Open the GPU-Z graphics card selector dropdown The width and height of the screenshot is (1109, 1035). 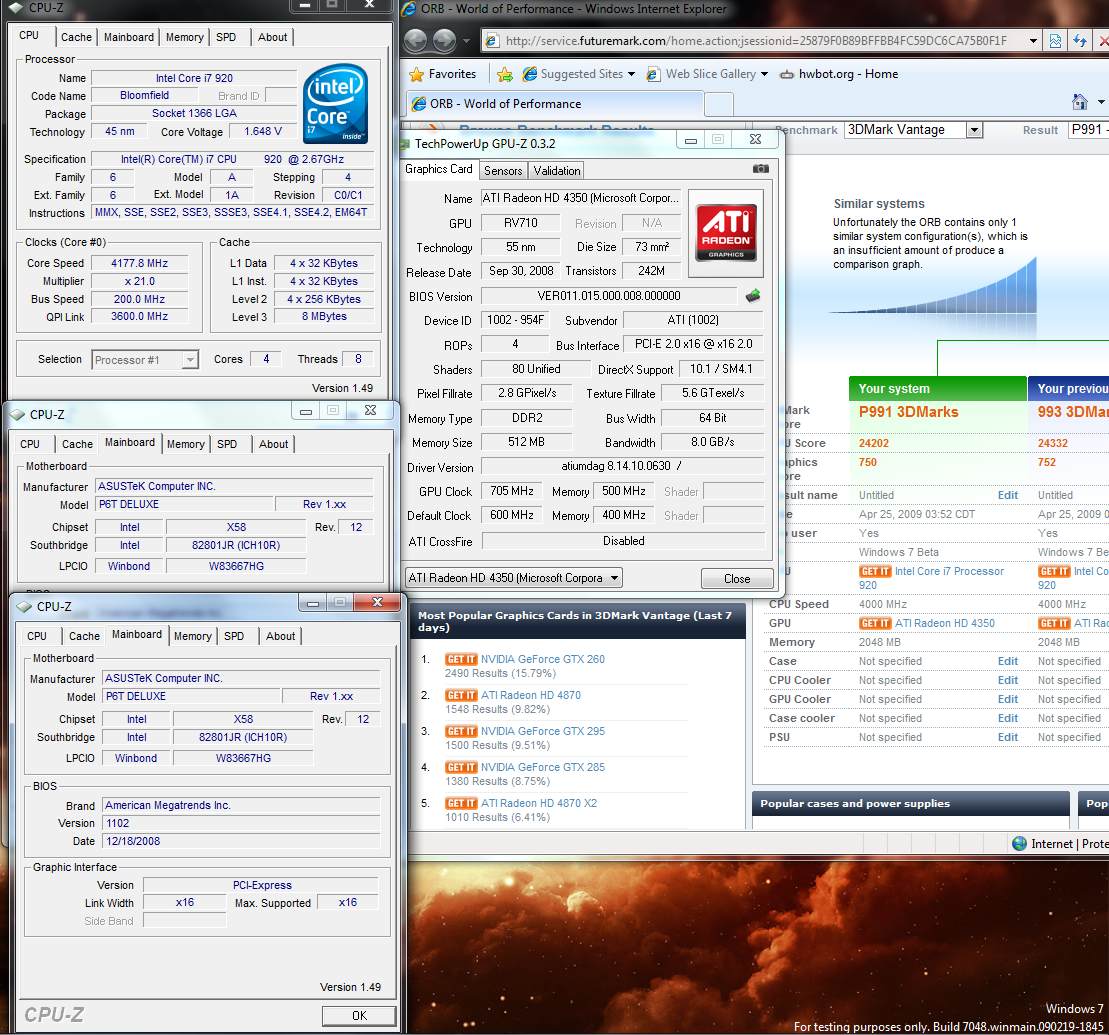(x=615, y=578)
